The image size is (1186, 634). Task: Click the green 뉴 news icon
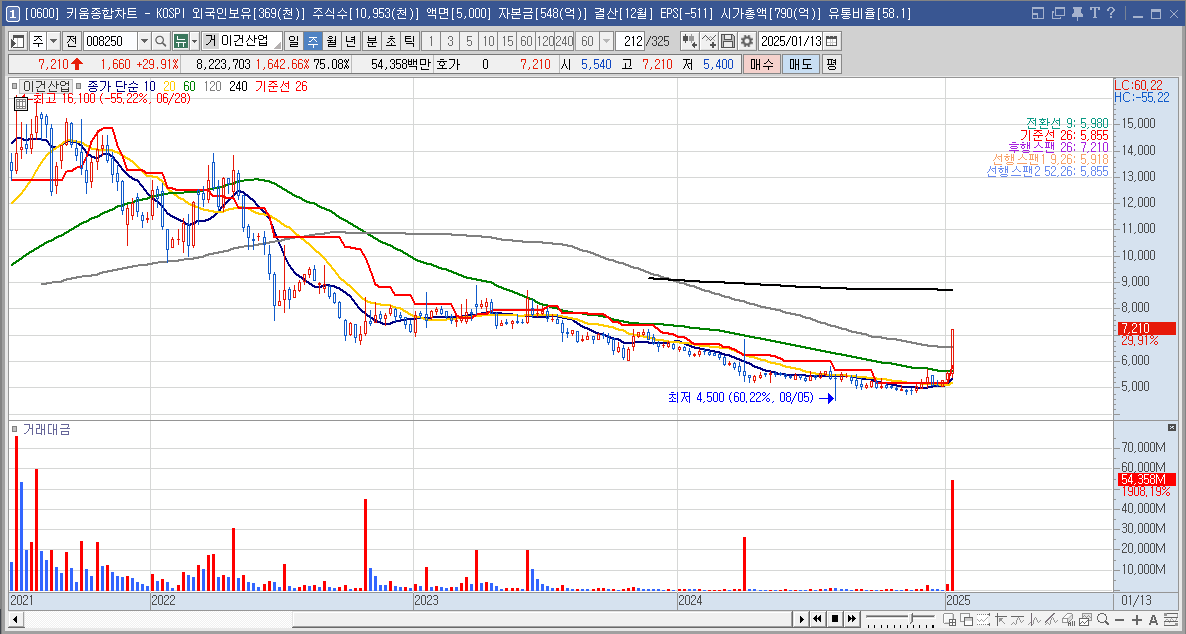(x=180, y=41)
